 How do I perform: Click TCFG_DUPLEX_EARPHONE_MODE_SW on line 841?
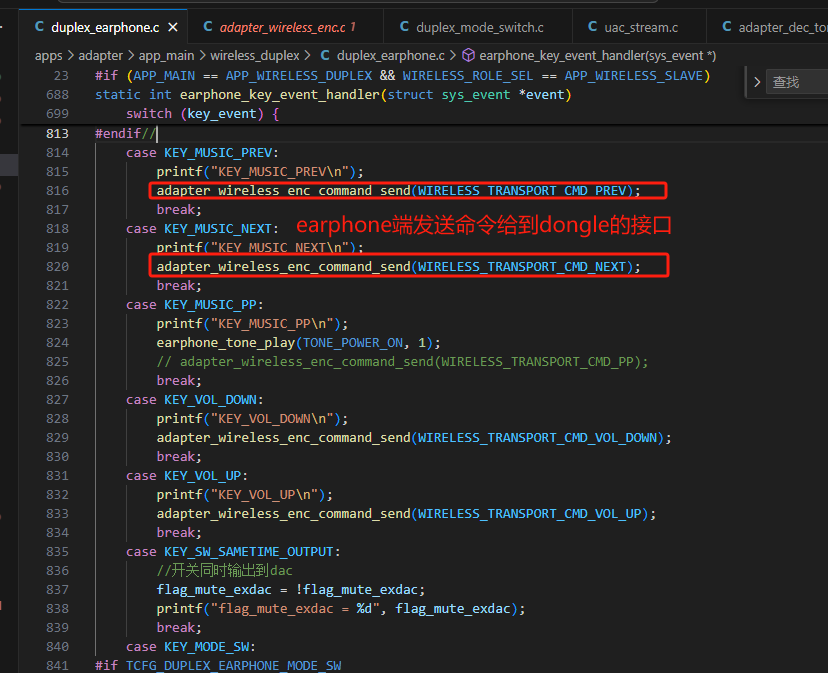point(233,666)
